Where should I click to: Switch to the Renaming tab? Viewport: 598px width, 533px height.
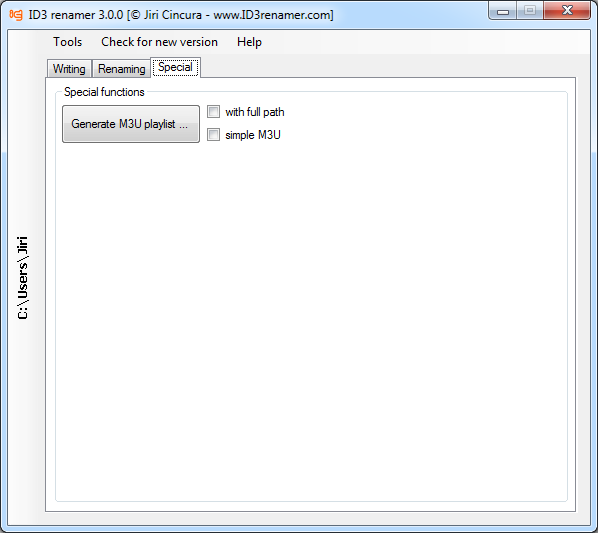click(122, 69)
